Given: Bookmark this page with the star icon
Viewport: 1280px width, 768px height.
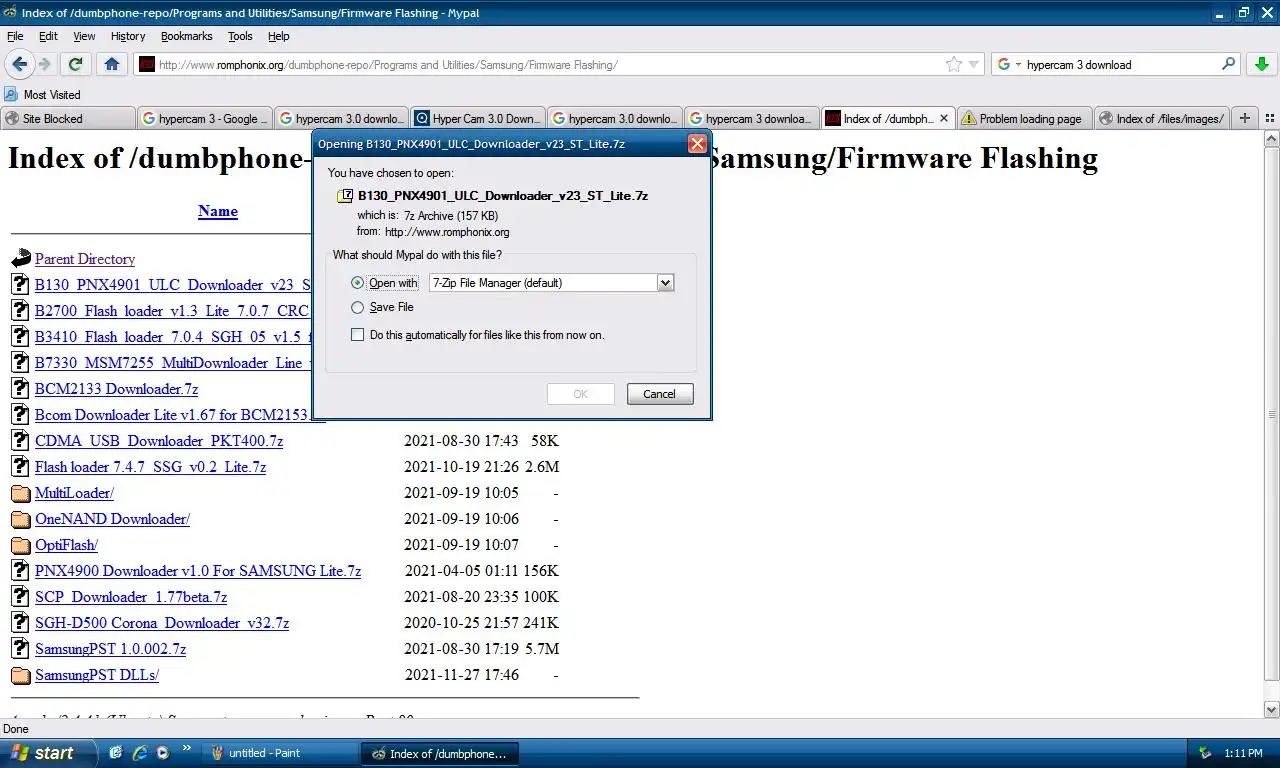Looking at the screenshot, I should (x=954, y=64).
